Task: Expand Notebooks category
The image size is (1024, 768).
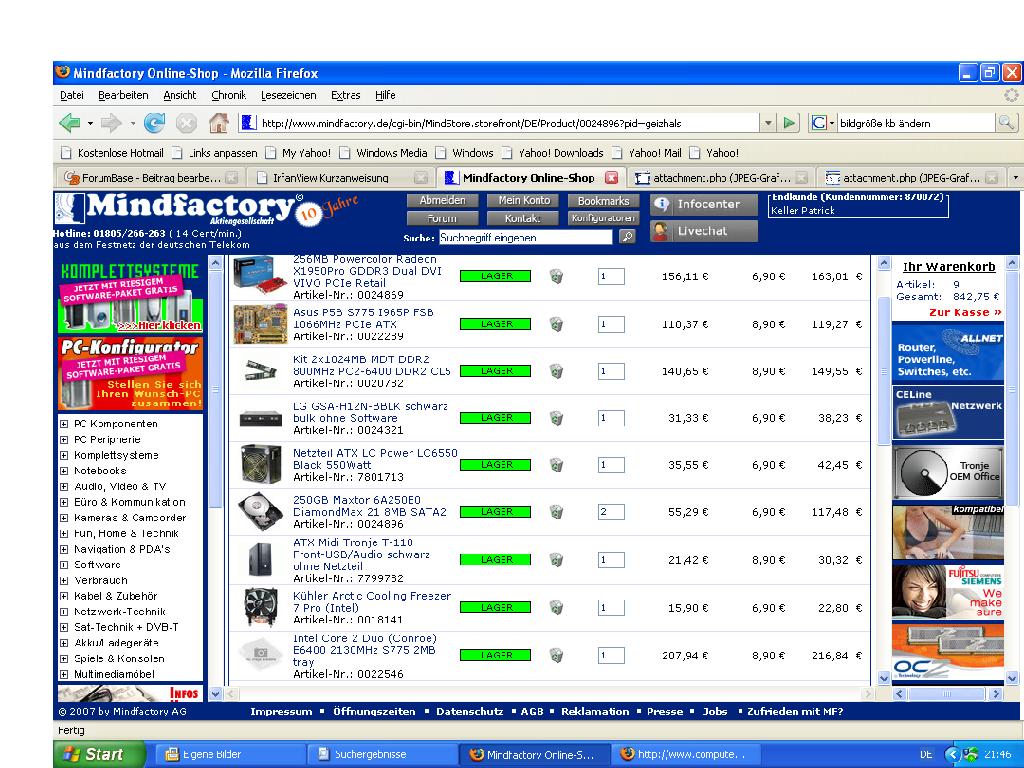Action: click(64, 471)
